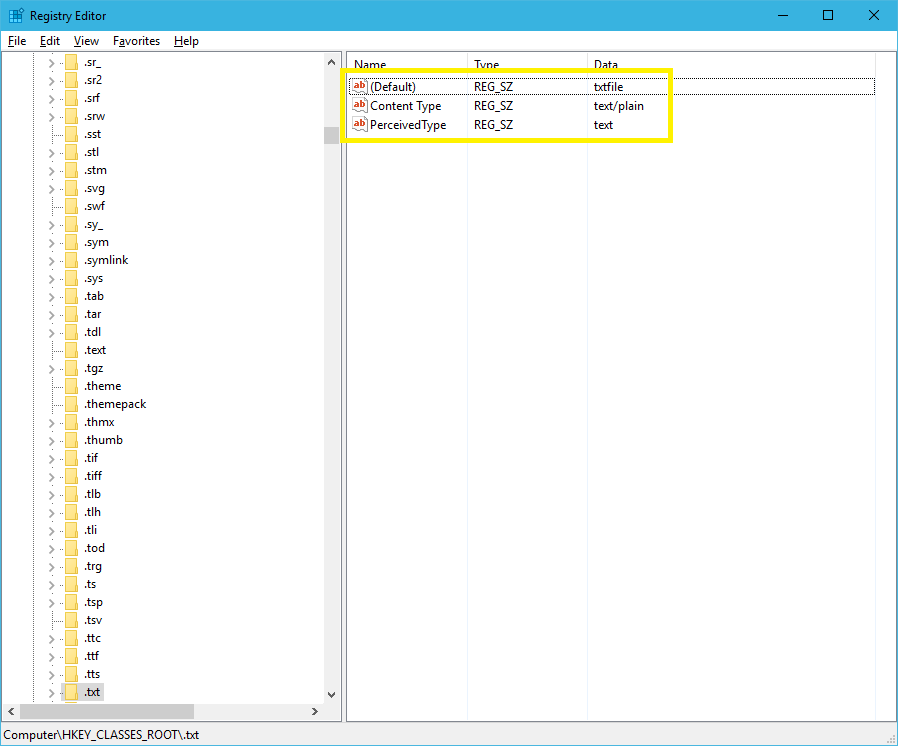Image resolution: width=898 pixels, height=746 pixels.
Task: Expand the .thmx key
Action: click(52, 423)
